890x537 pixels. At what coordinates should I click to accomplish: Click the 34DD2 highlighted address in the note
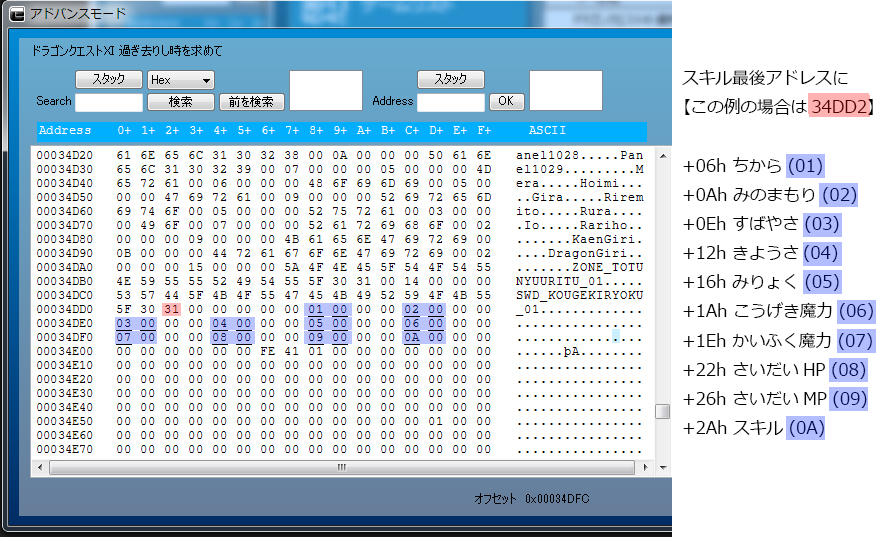839,106
